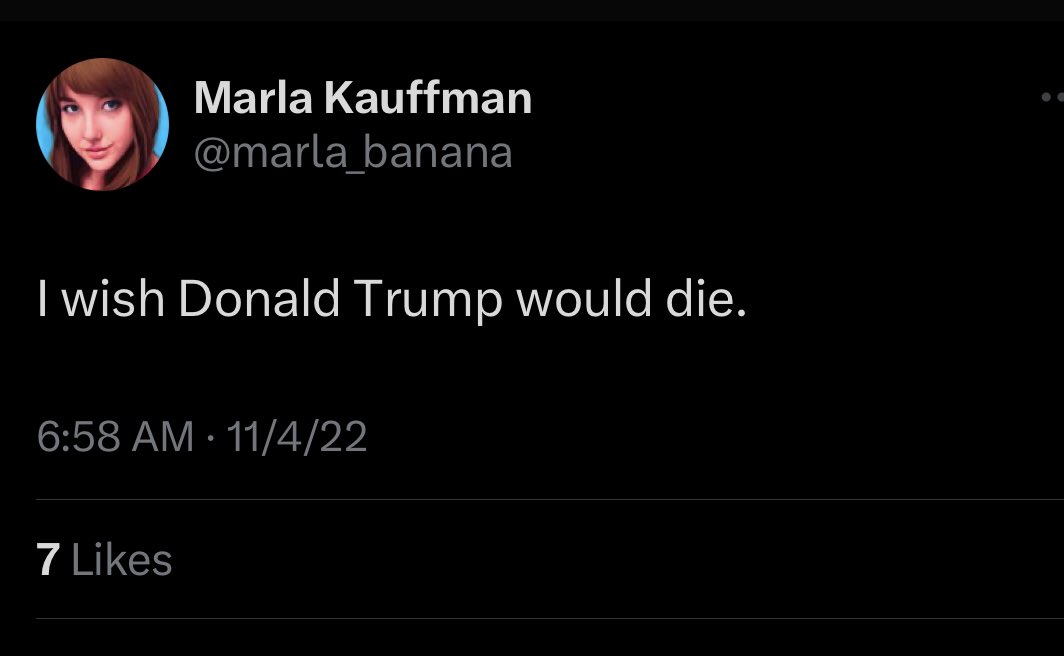Viewport: 1064px width, 656px height.
Task: Click the words would die in tweet
Action: [x=631, y=299]
